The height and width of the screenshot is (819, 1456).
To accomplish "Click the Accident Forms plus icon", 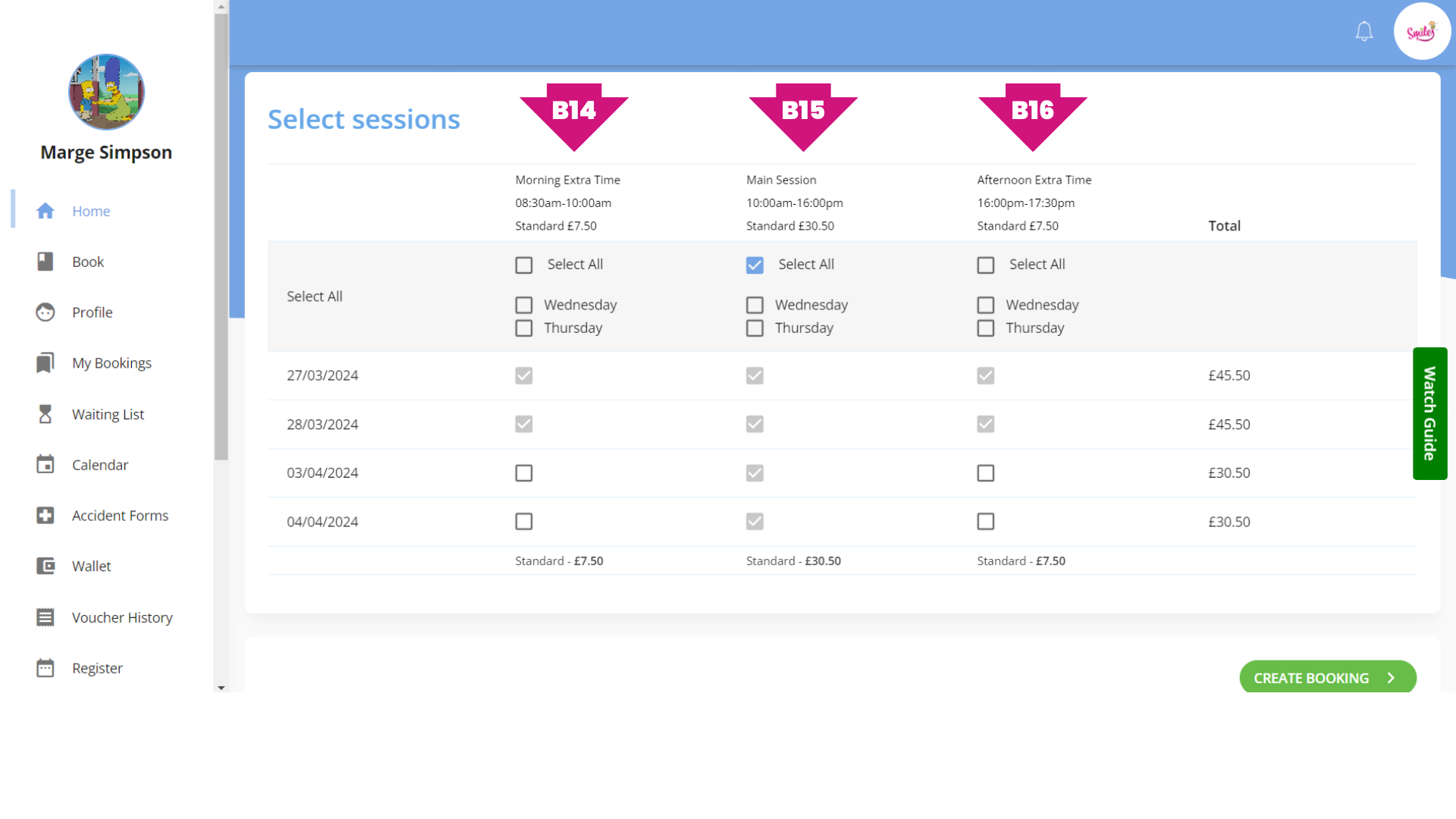I will (x=45, y=516).
